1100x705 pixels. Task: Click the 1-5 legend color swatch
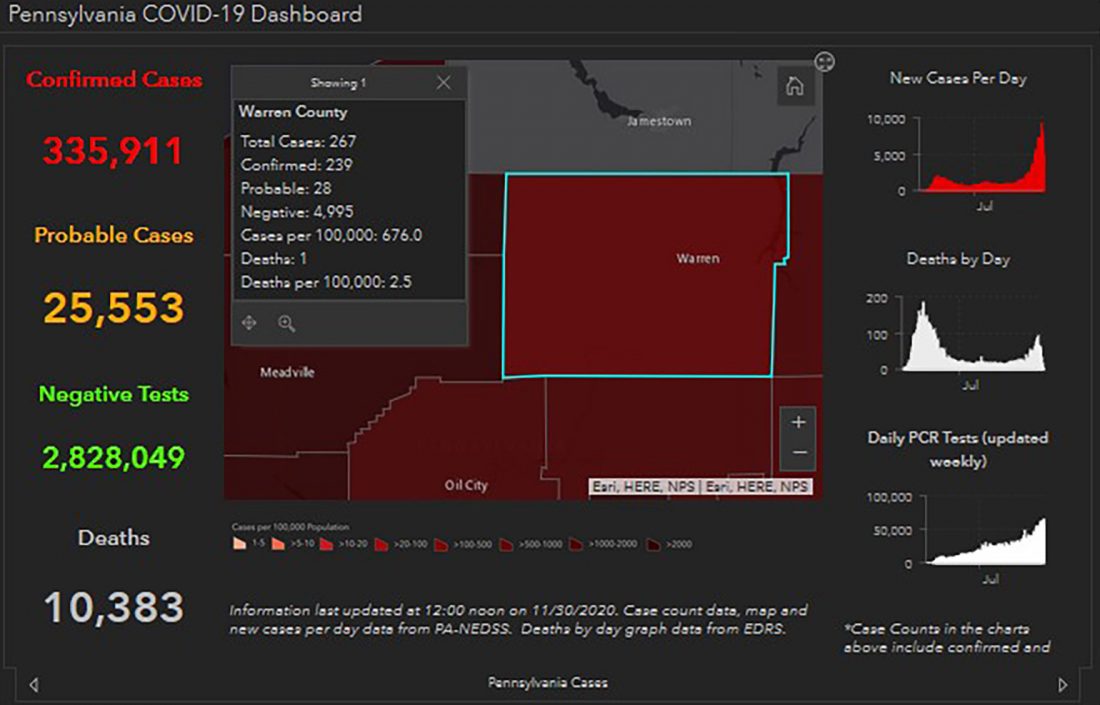[238, 544]
